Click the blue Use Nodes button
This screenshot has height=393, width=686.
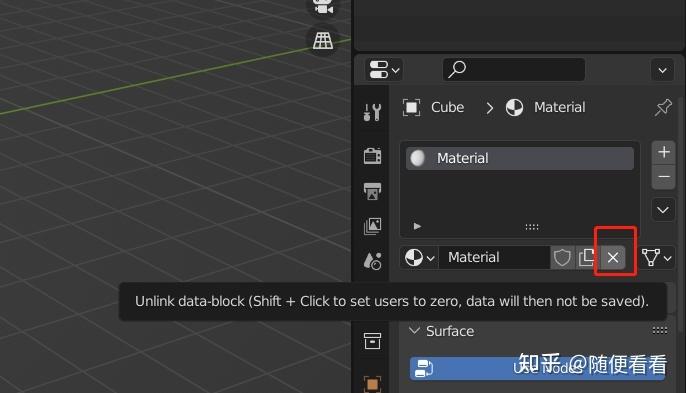538,368
